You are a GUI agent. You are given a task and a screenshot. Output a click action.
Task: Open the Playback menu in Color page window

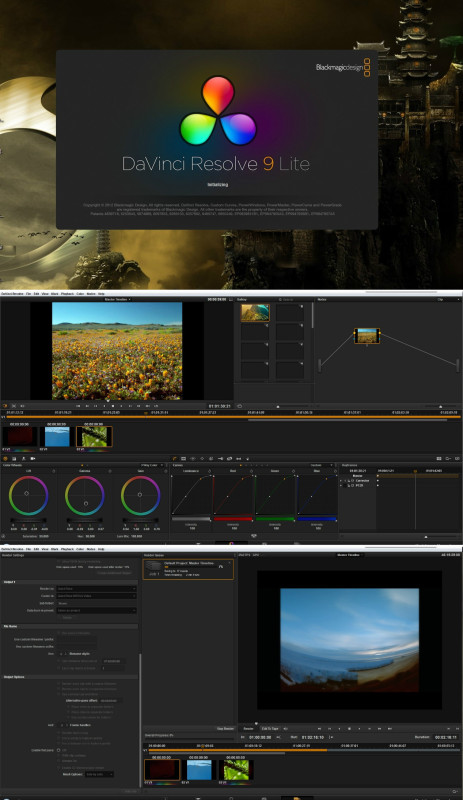pyautogui.click(x=67, y=294)
